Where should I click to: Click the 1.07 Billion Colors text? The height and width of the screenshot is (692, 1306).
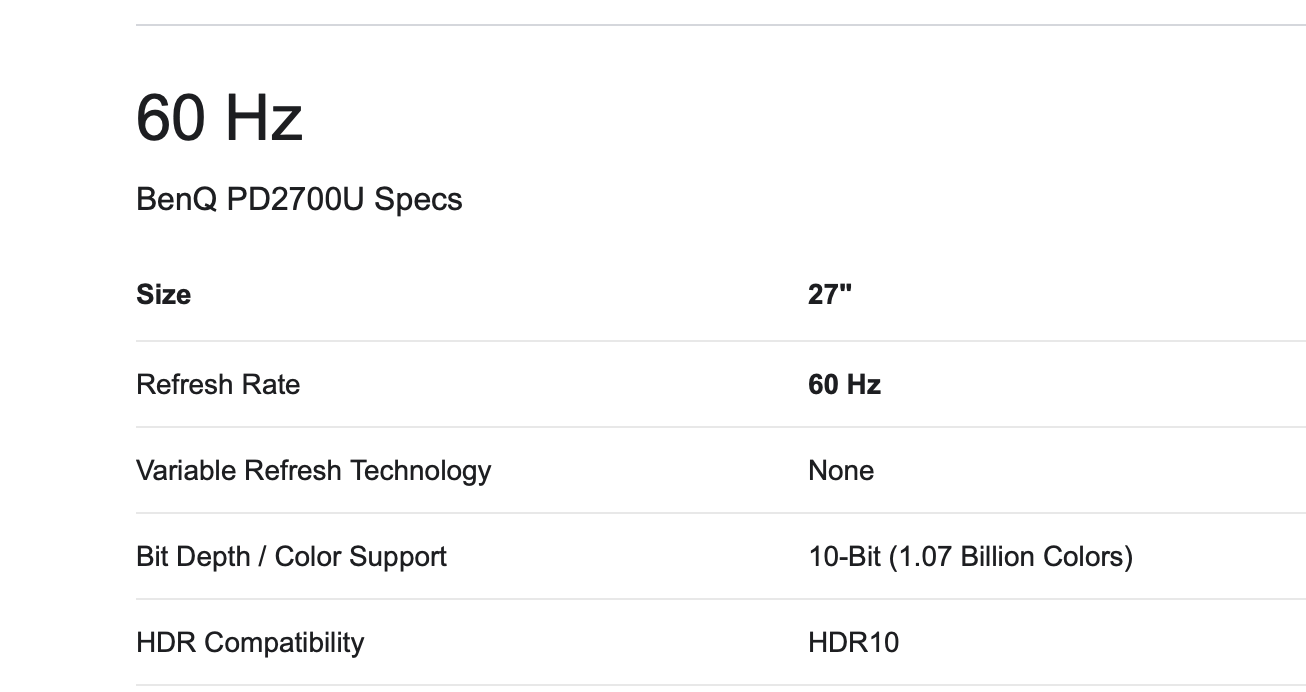click(x=1011, y=557)
